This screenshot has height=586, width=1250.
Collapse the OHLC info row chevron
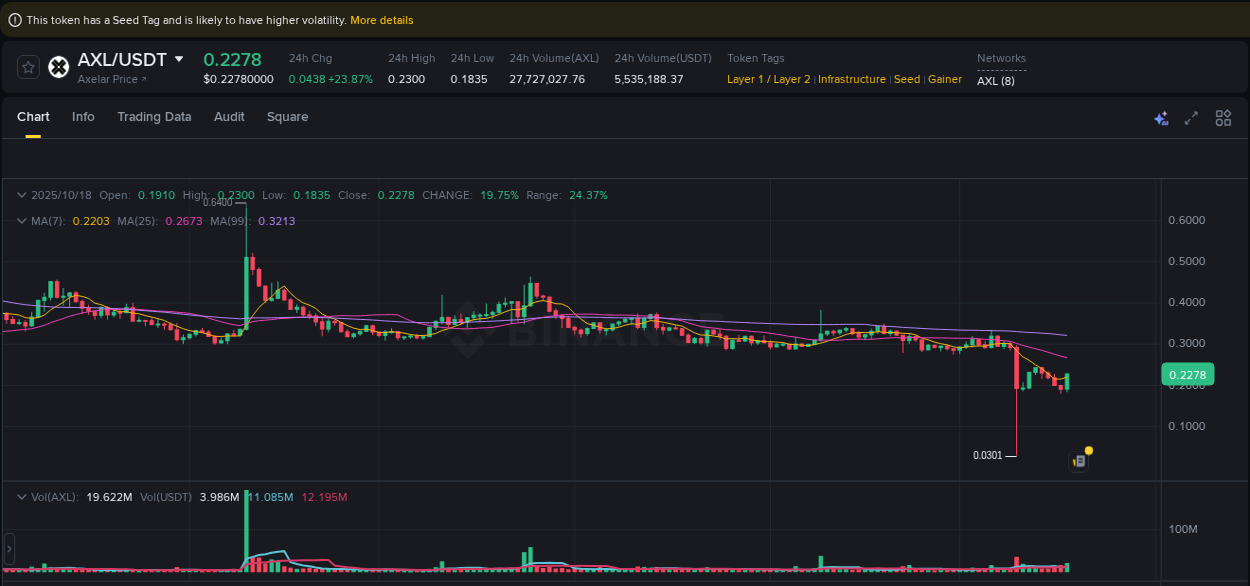coord(20,195)
